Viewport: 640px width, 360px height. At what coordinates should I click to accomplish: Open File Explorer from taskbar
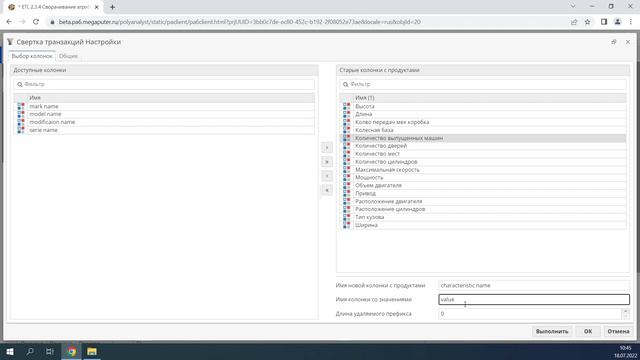[x=92, y=351]
